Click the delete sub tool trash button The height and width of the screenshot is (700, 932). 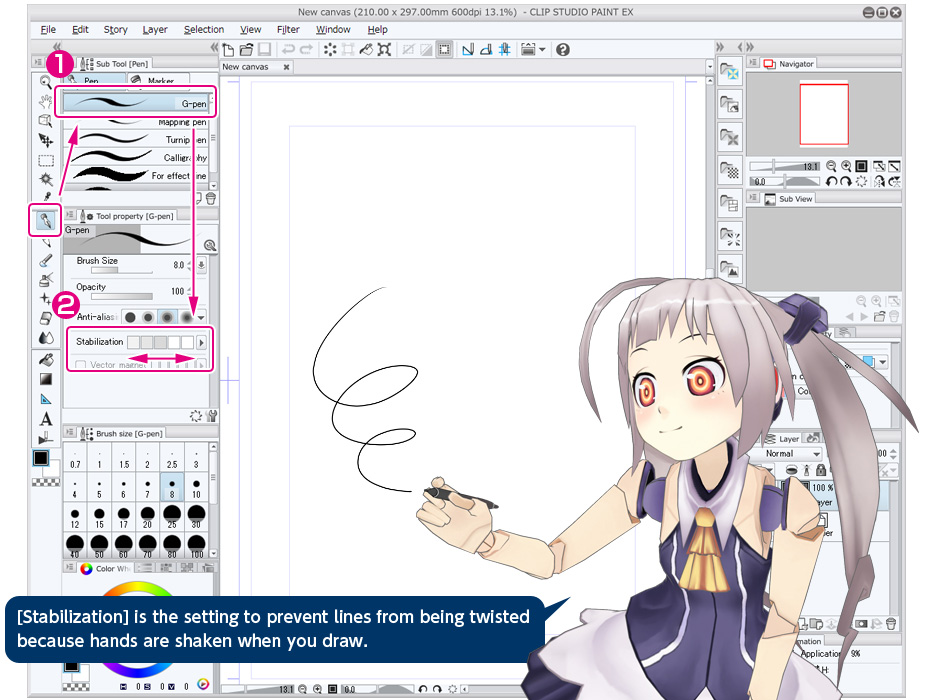point(211,198)
